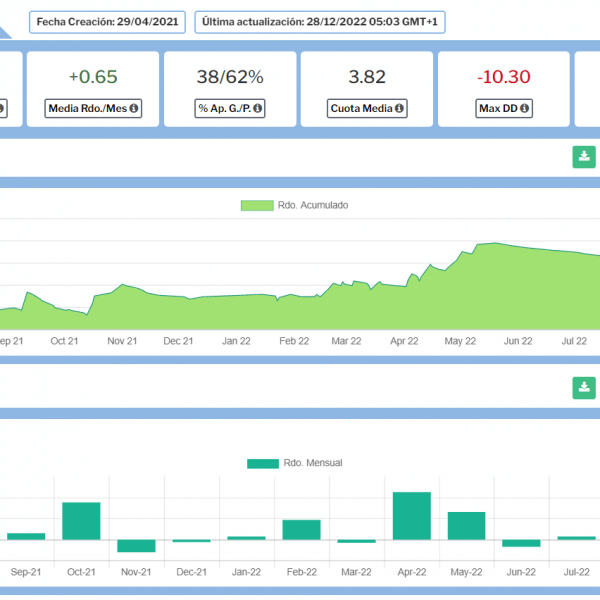Screen dimensions: 600x600
Task: Click the May-22 monthly bar
Action: (x=466, y=526)
